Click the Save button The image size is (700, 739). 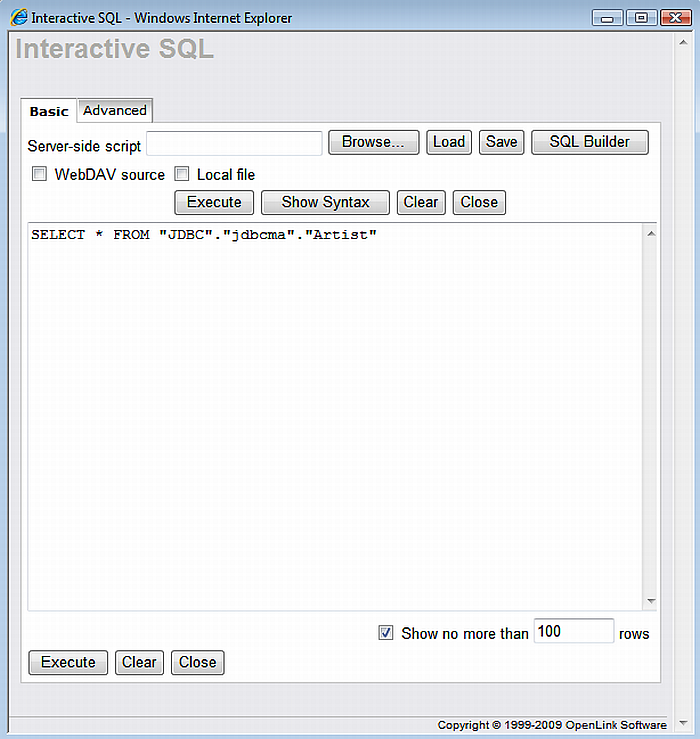tap(501, 142)
